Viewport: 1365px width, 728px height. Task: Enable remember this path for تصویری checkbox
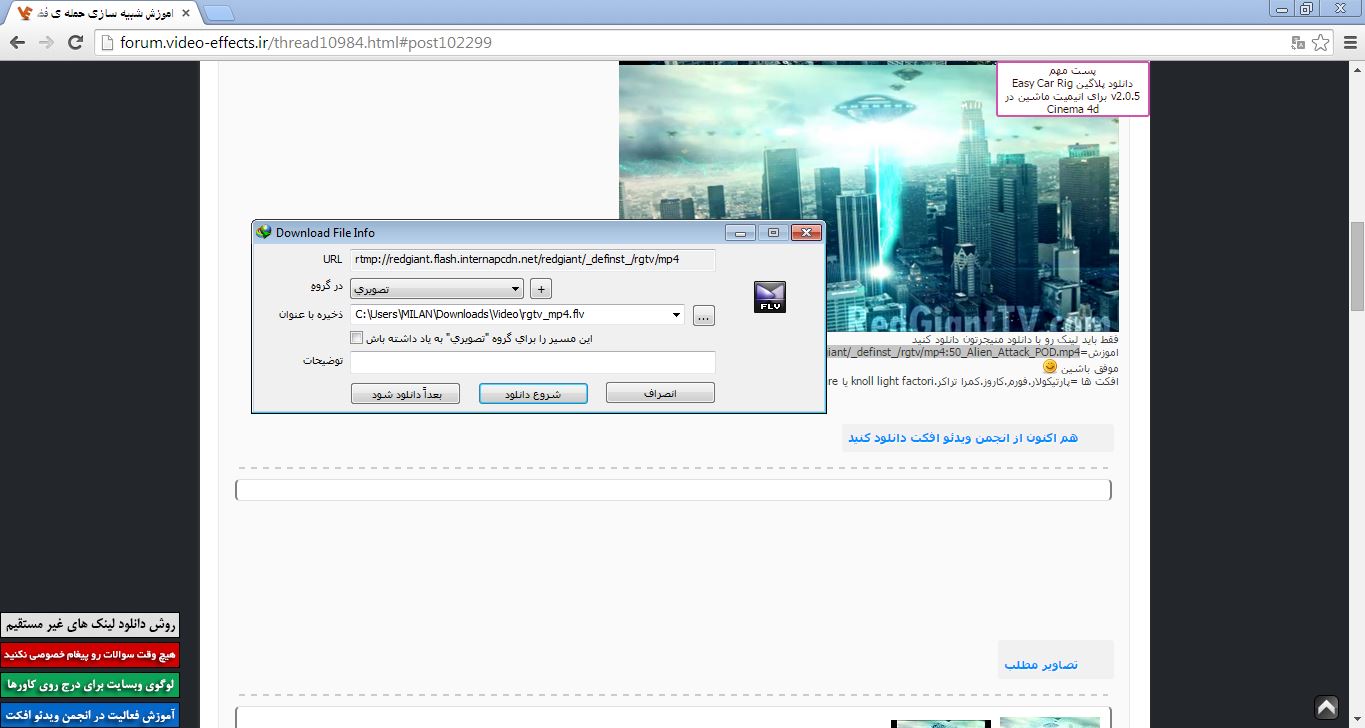click(357, 338)
